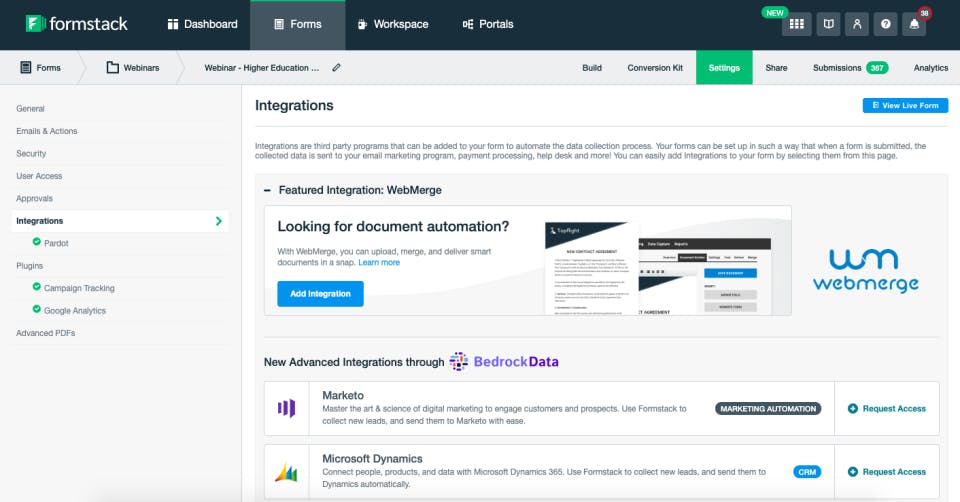
Task: Click the WebMerge document preview thumbnail
Action: pyautogui.click(x=658, y=268)
